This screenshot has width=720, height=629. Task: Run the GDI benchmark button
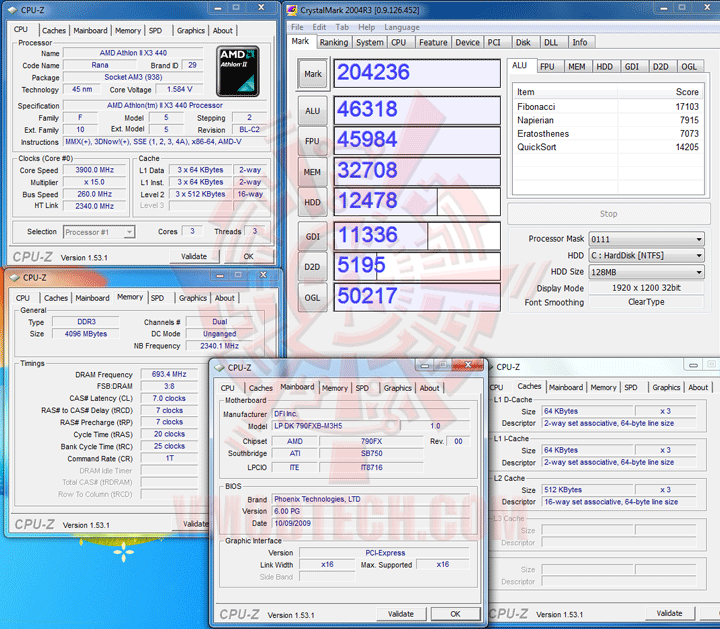pos(313,236)
